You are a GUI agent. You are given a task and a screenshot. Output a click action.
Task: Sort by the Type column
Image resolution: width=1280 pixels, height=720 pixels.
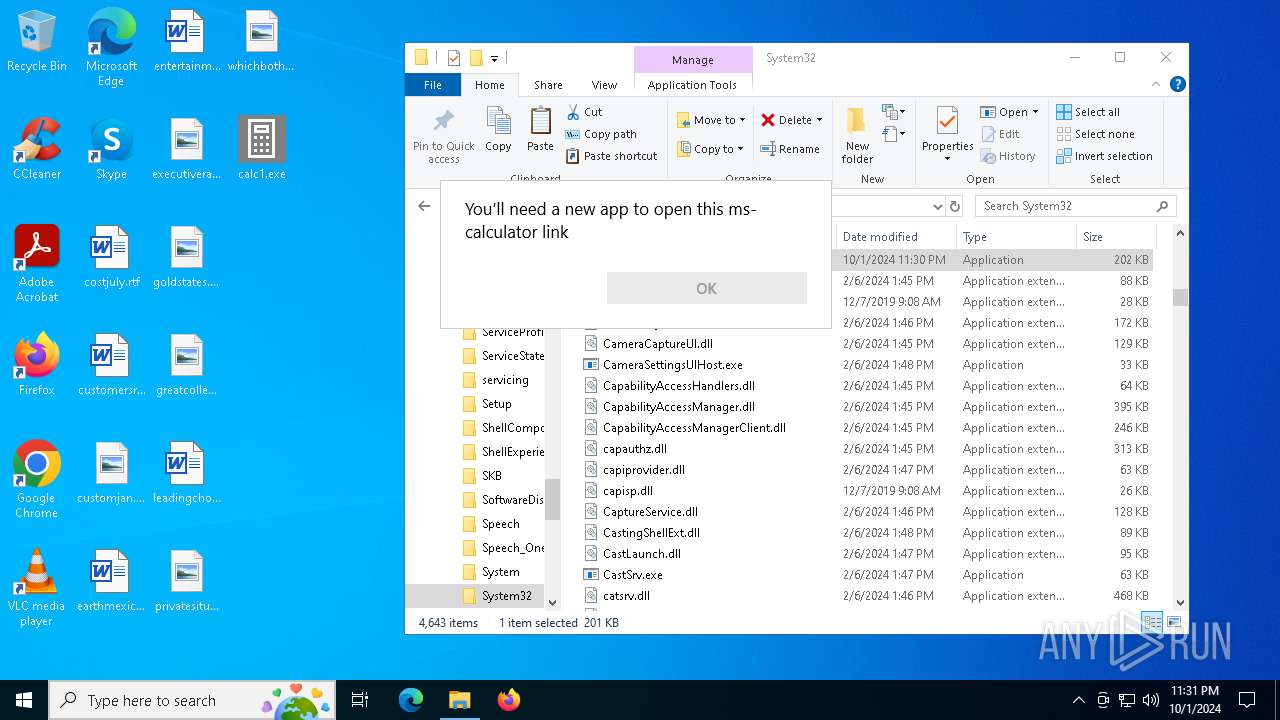click(x=1016, y=237)
